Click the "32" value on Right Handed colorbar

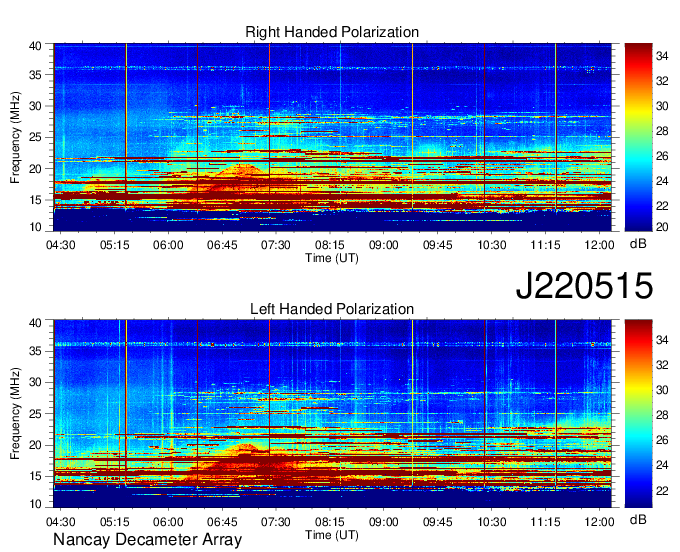pyautogui.click(x=662, y=82)
